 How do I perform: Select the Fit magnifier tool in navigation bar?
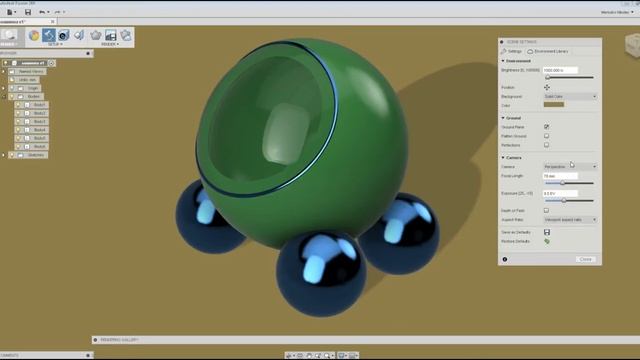(x=328, y=356)
